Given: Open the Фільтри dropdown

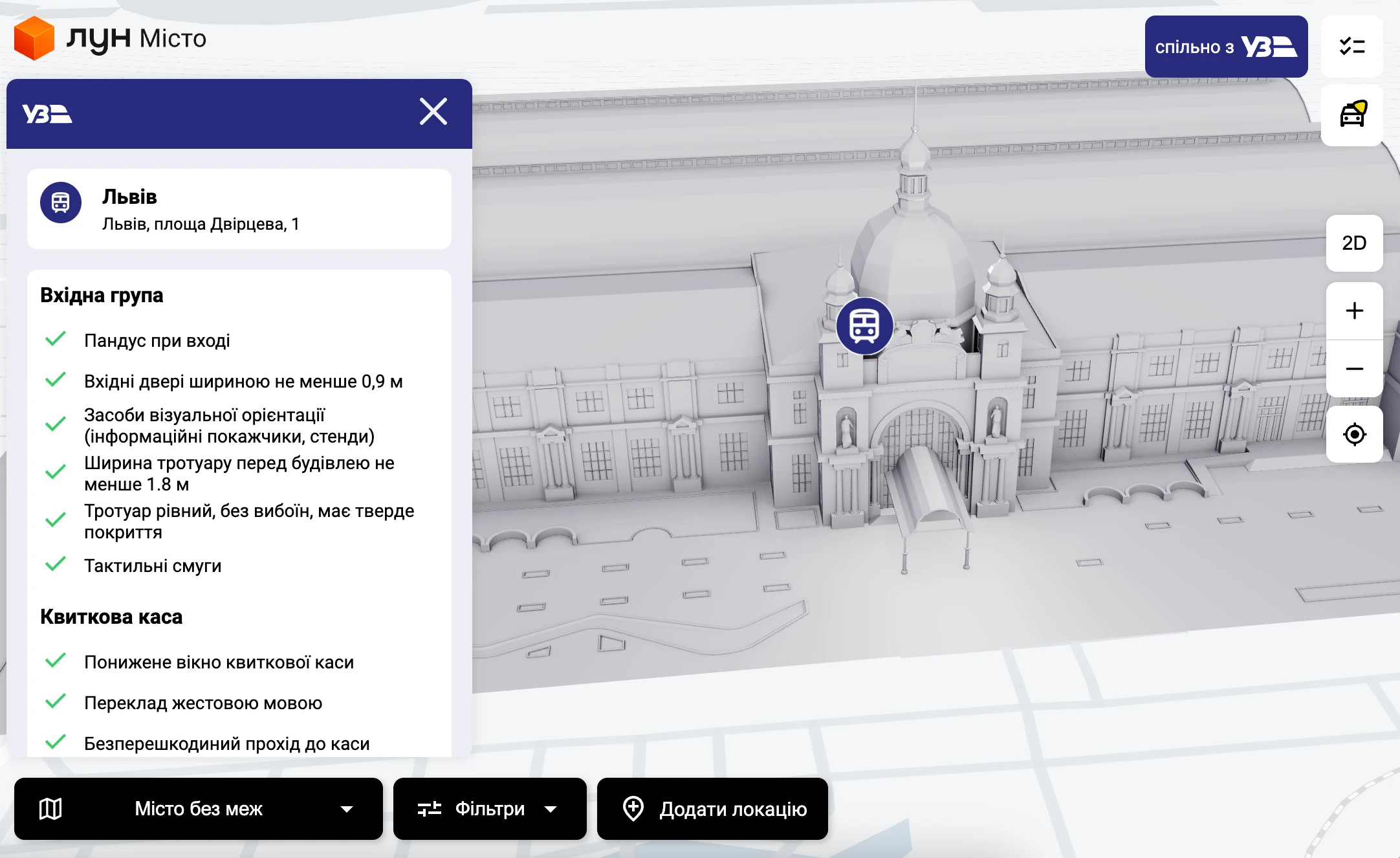Looking at the screenshot, I should (489, 809).
